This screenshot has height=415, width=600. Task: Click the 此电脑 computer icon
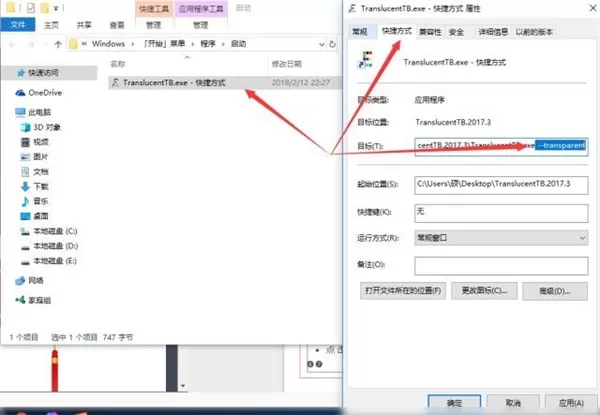pyautogui.click(x=20, y=112)
